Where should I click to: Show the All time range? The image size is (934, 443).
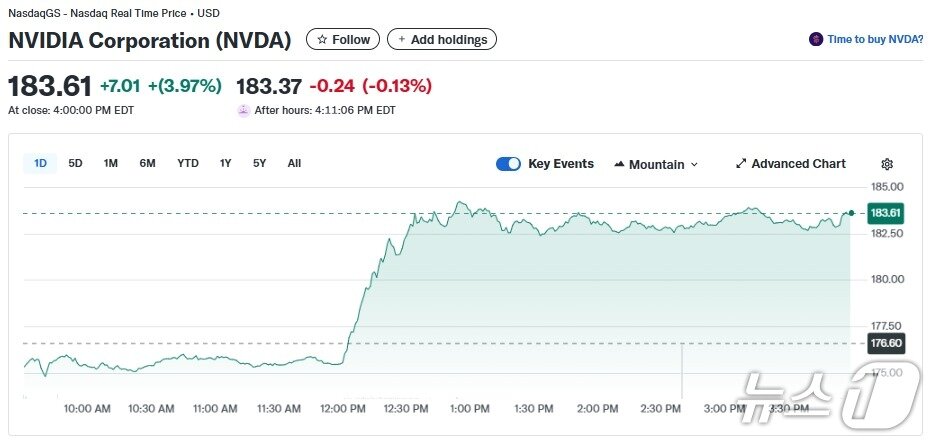pos(294,163)
